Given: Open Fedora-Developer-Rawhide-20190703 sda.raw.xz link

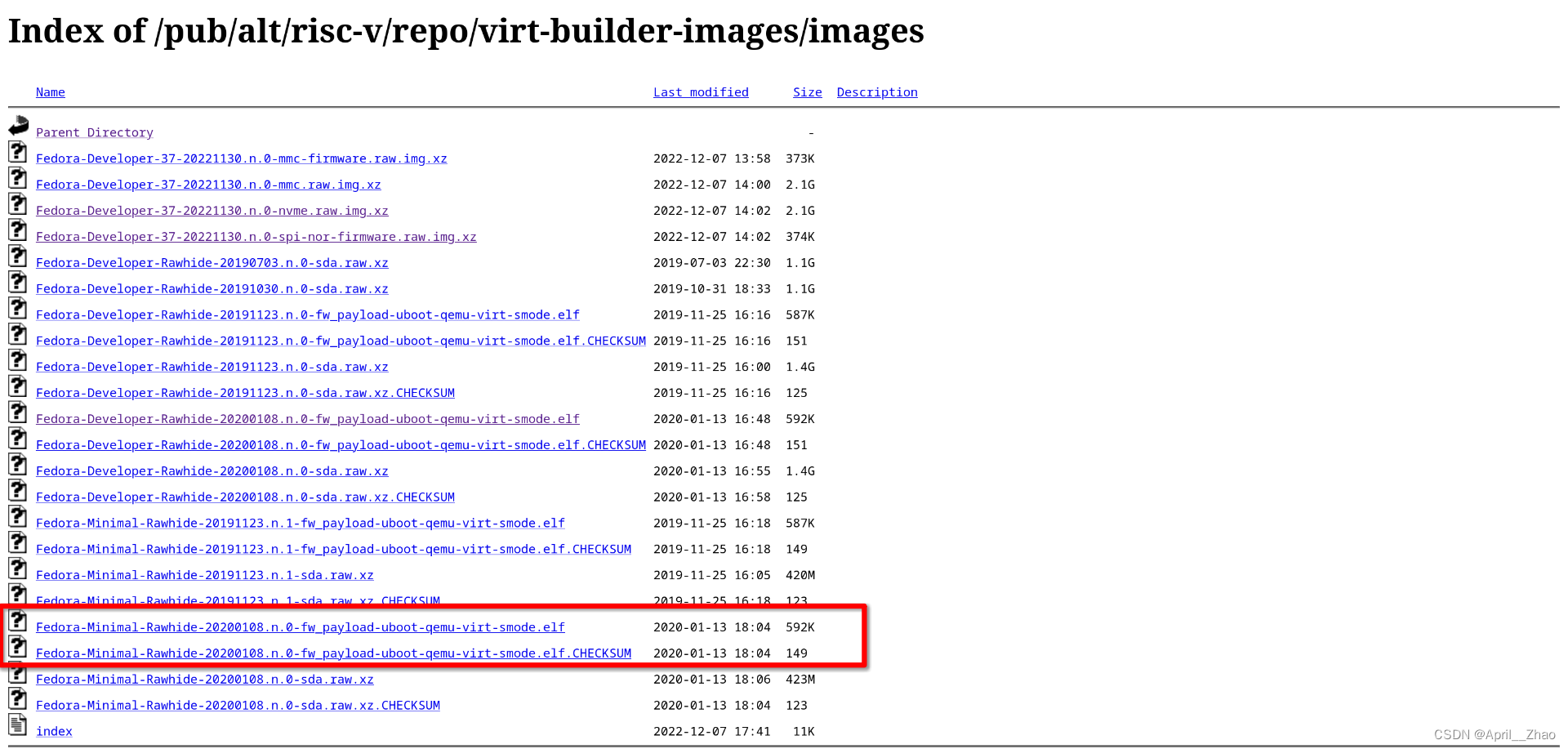Looking at the screenshot, I should (x=212, y=263).
